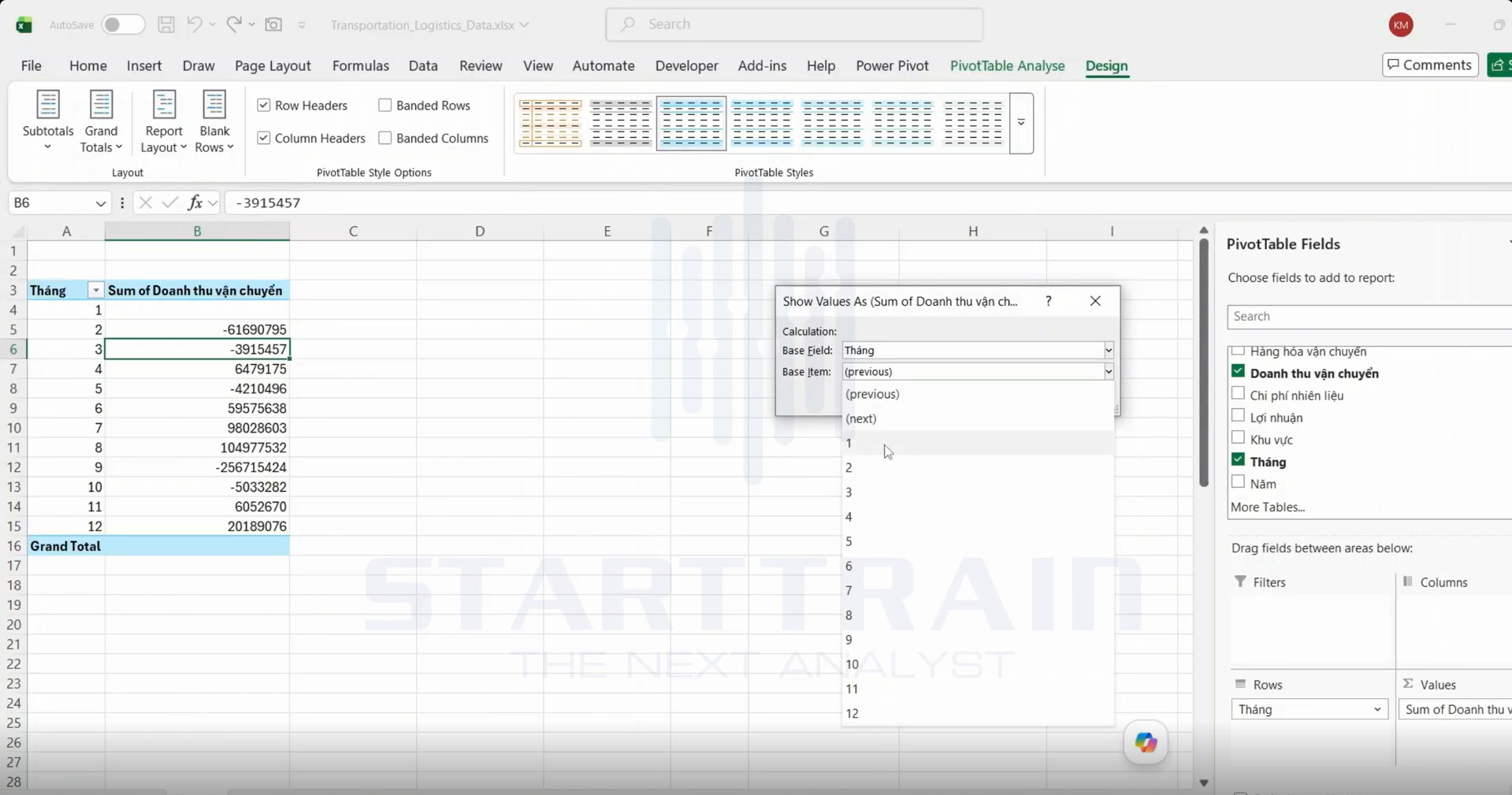Apply the orange PivotTable style thumbnail
1512x795 pixels.
click(550, 123)
